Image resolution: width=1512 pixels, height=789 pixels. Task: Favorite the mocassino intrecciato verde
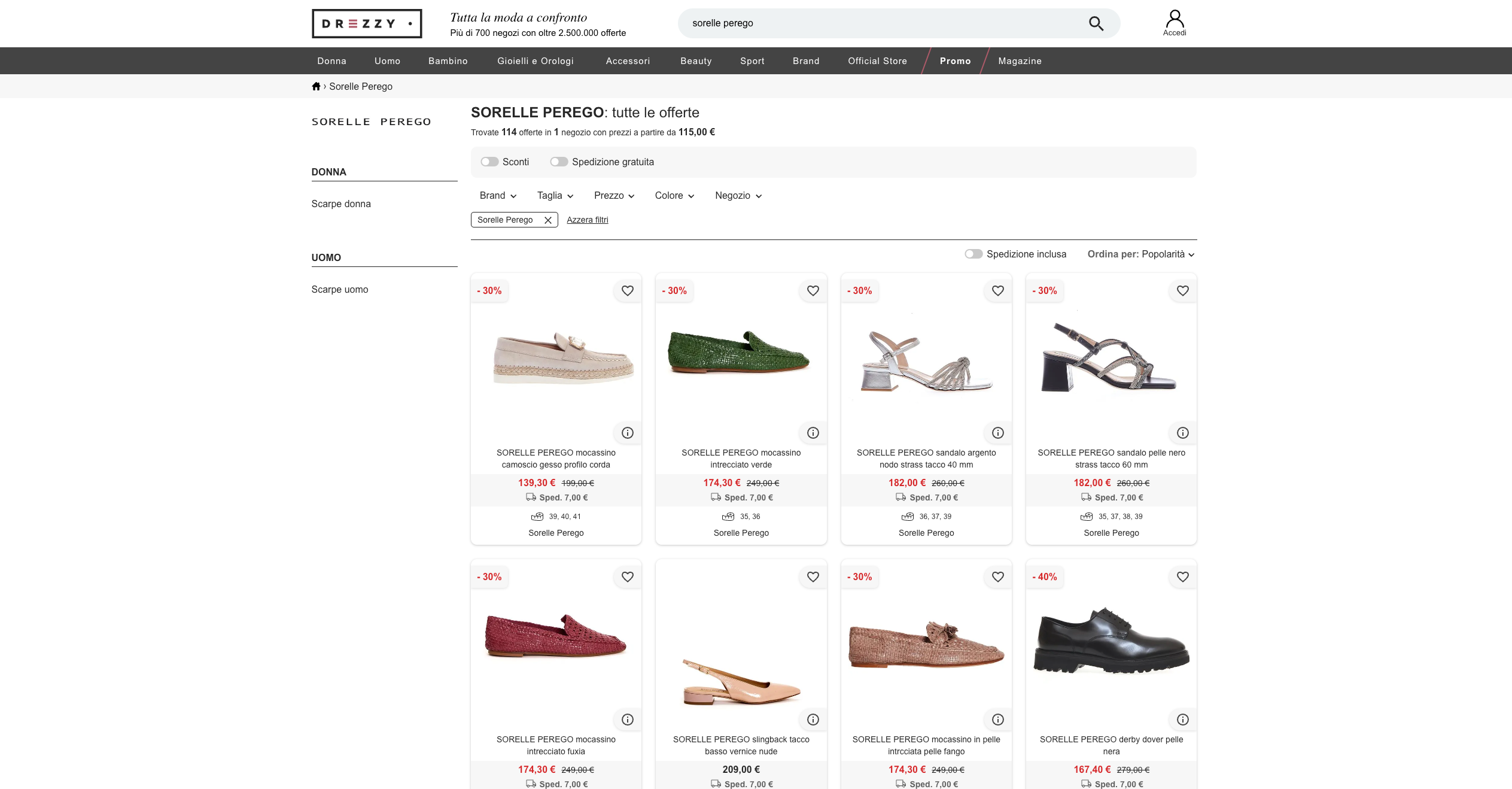point(813,290)
